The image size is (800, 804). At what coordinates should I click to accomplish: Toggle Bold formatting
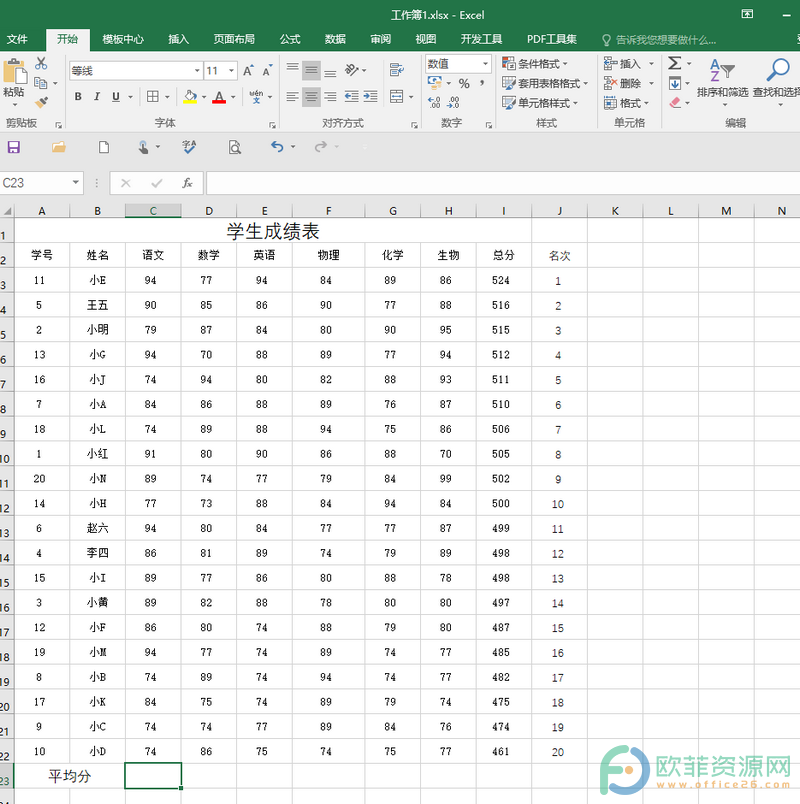pyautogui.click(x=78, y=96)
